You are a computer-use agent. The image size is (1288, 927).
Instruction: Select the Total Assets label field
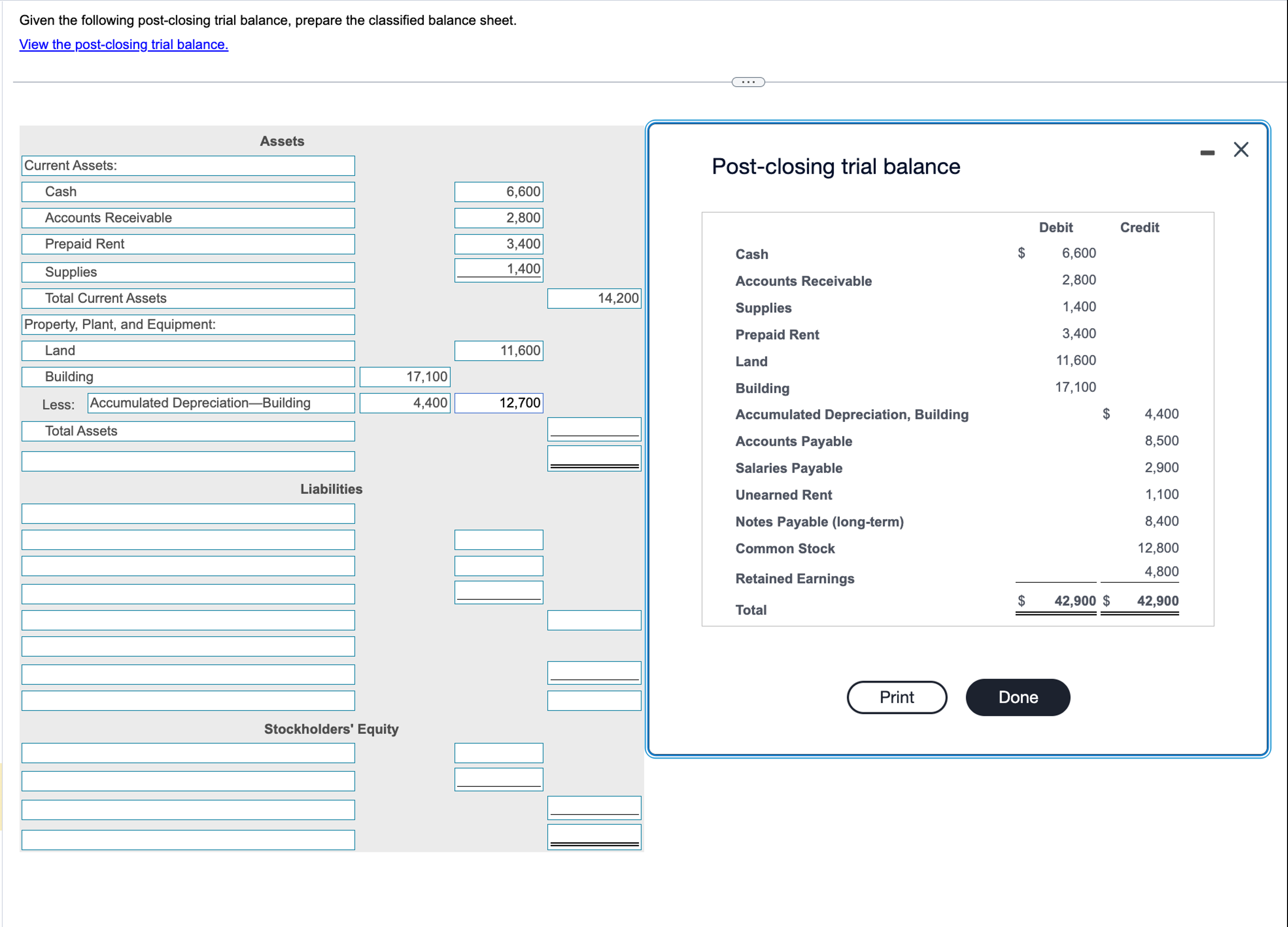pyautogui.click(x=189, y=431)
